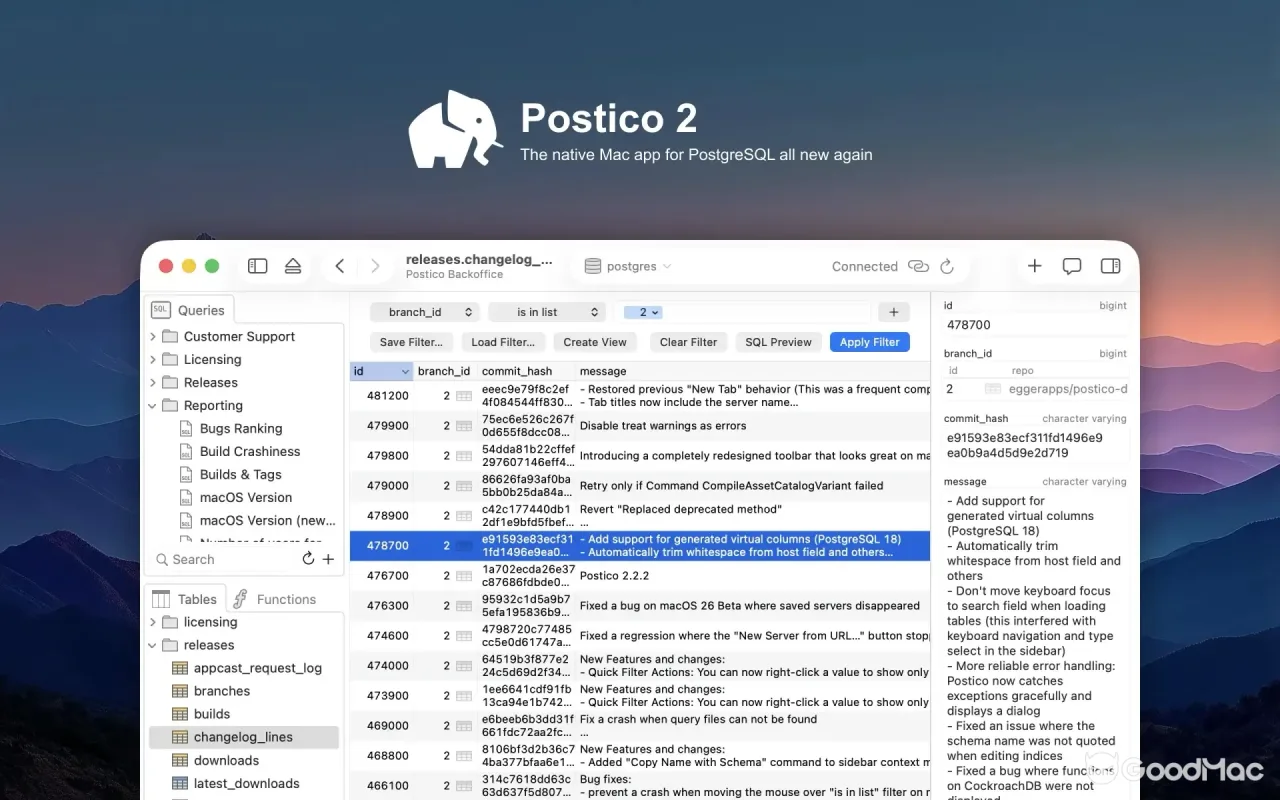This screenshot has width=1280, height=800.
Task: Click the Create View button
Action: tap(595, 342)
